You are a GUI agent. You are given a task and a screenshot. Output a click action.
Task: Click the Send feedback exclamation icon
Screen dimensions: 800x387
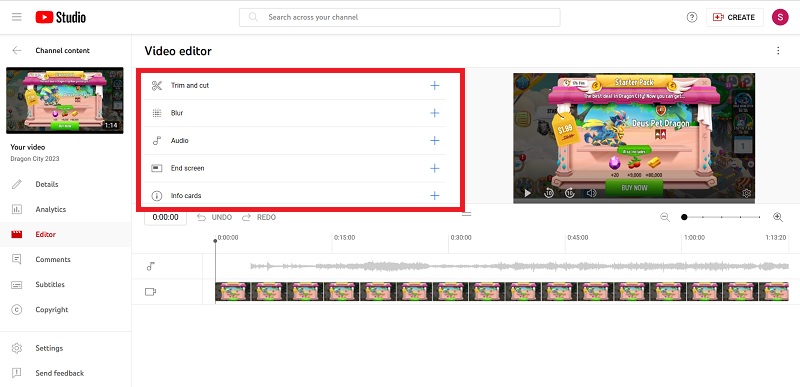tap(17, 373)
